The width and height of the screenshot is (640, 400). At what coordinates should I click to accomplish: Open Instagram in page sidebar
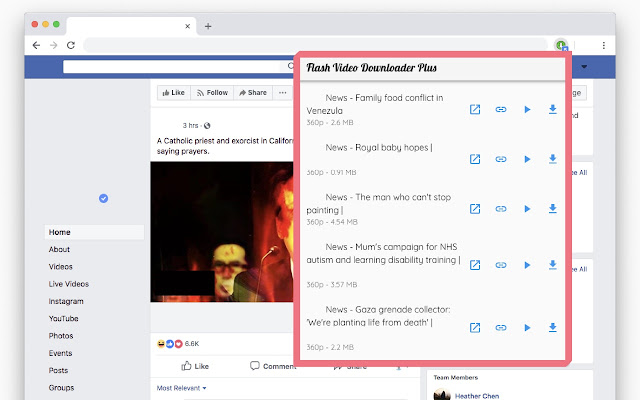pyautogui.click(x=66, y=301)
